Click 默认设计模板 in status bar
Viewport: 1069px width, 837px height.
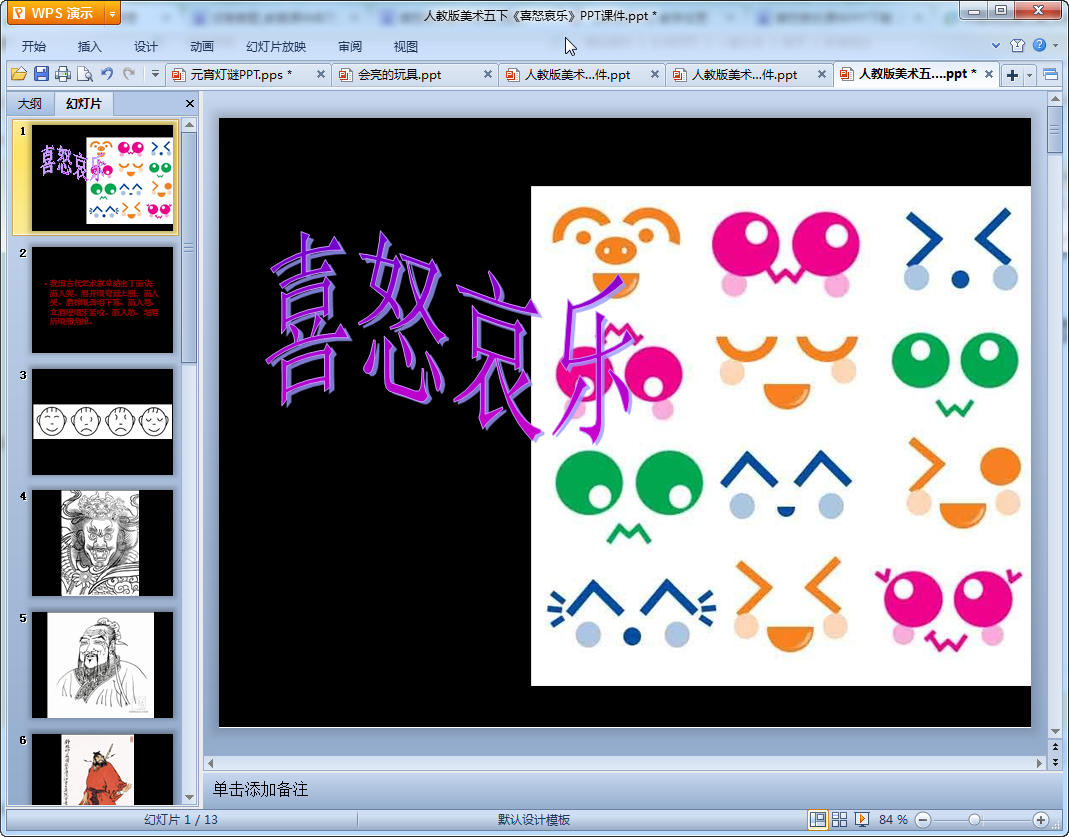tap(534, 819)
